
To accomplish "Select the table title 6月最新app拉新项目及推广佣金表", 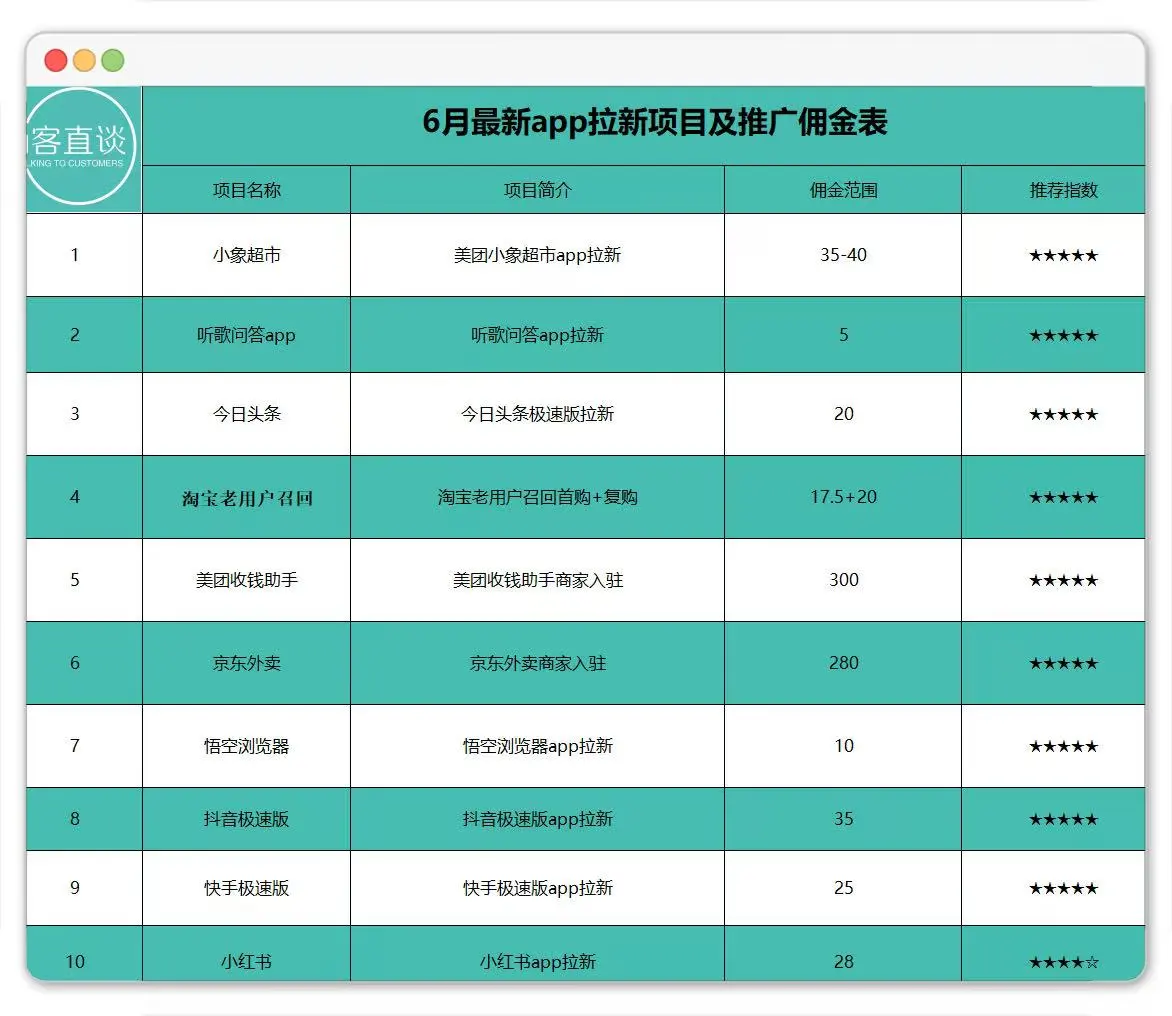I will point(655,123).
